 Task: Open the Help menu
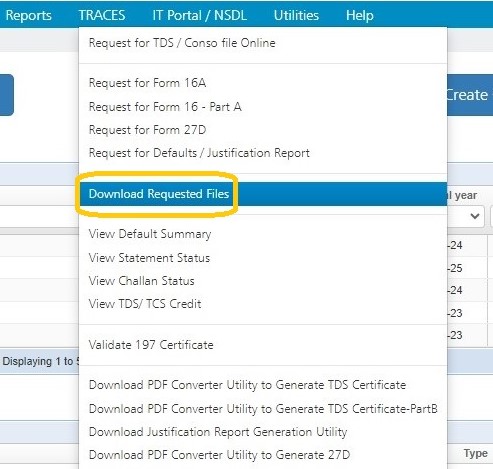pyautogui.click(x=360, y=15)
